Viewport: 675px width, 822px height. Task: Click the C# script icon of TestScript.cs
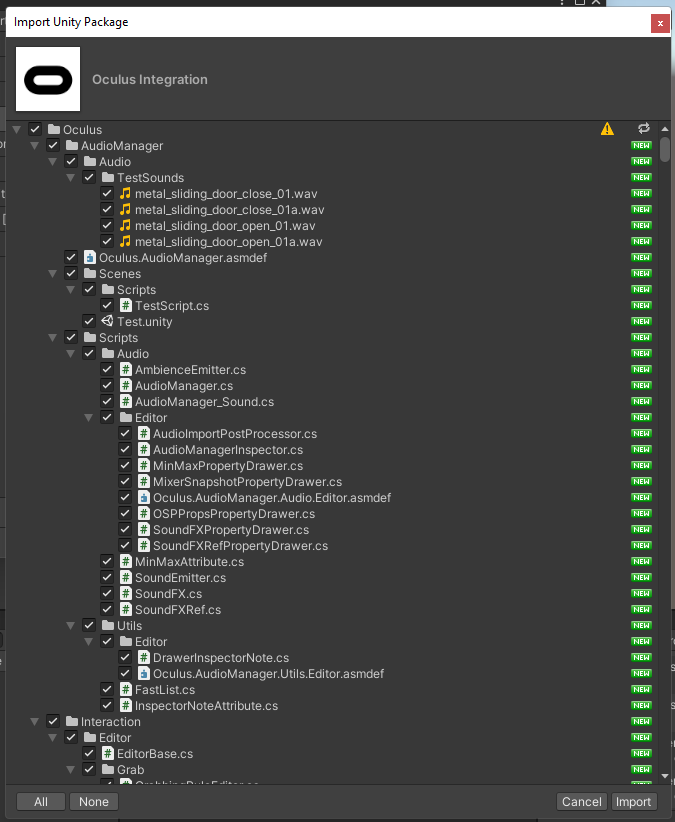[x=126, y=306]
